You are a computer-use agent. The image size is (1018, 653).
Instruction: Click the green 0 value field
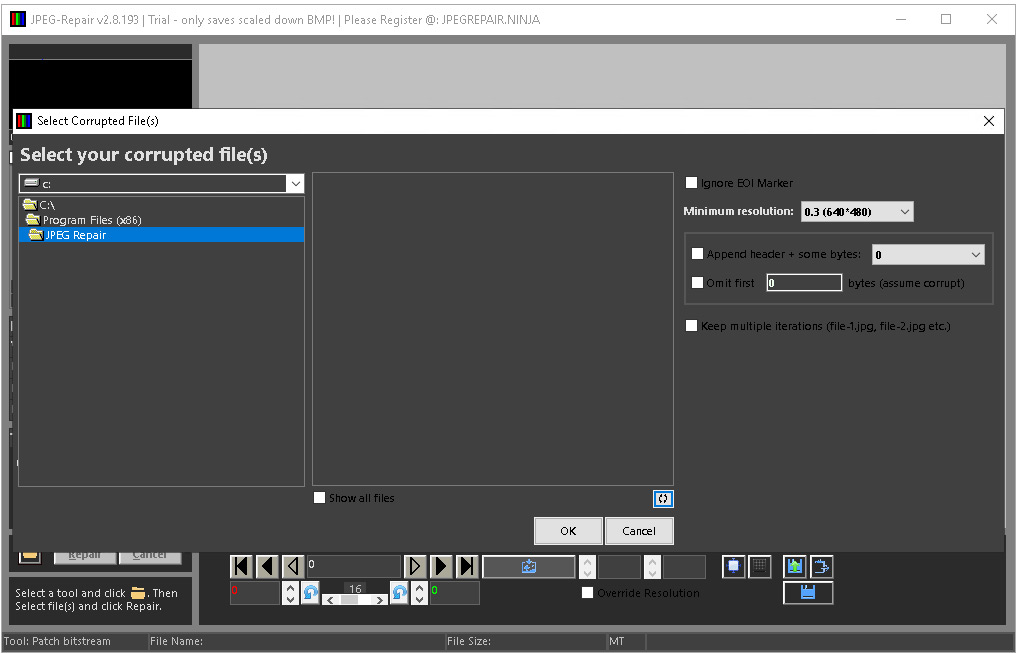454,593
